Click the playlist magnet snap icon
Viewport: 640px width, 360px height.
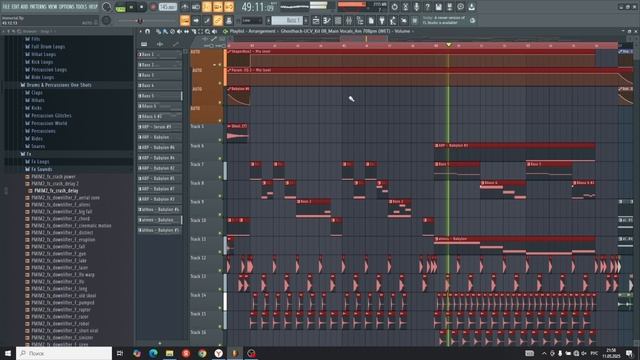[148, 31]
